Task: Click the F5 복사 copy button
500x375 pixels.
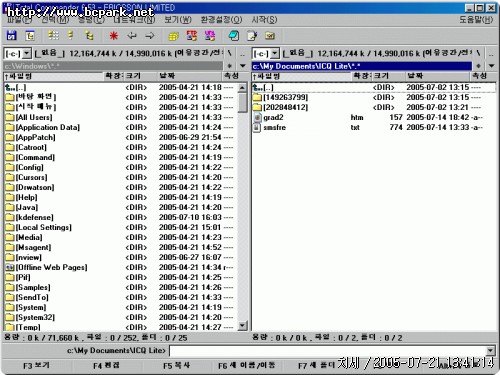Action: 176,366
